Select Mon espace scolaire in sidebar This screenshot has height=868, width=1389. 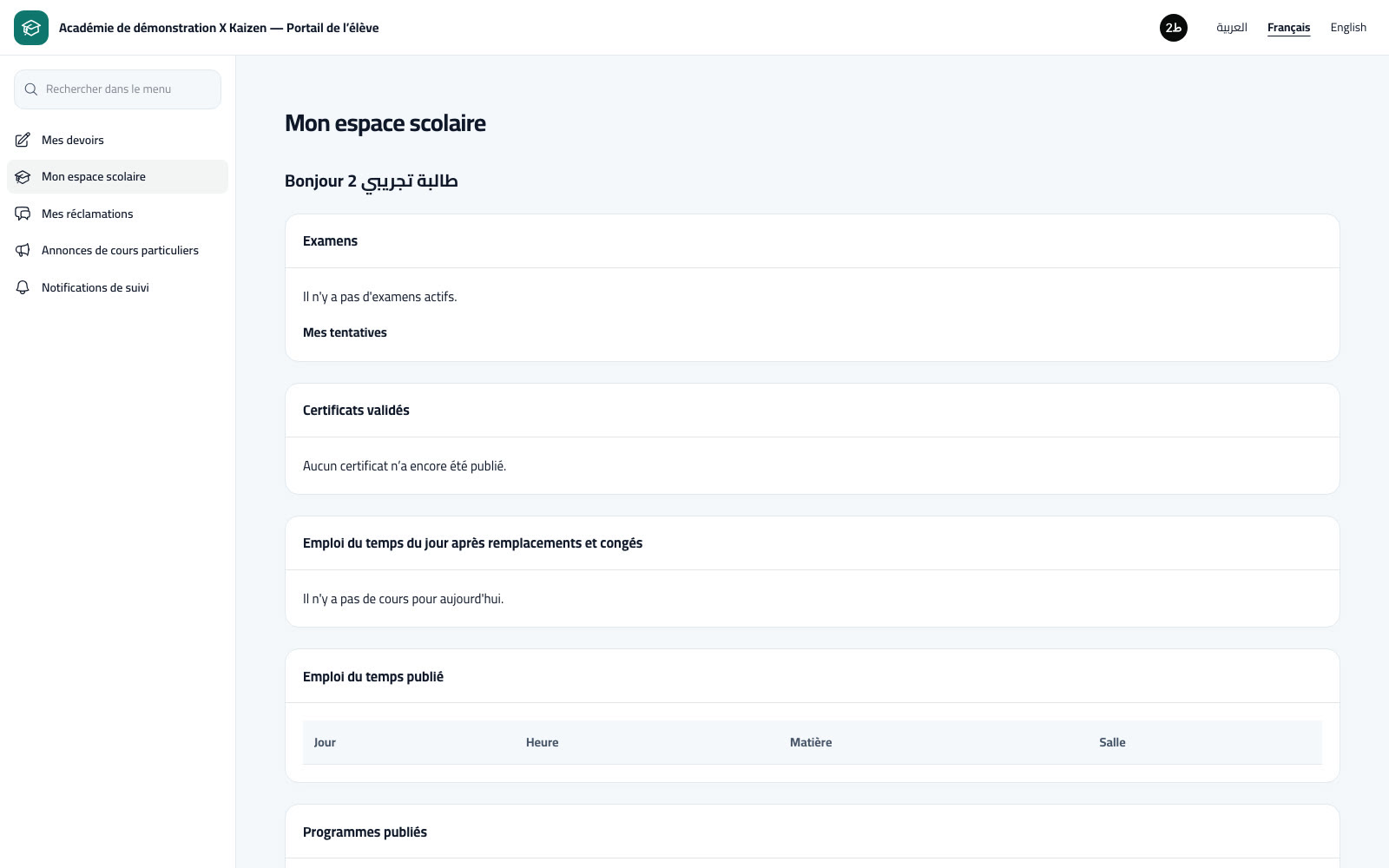point(117,177)
